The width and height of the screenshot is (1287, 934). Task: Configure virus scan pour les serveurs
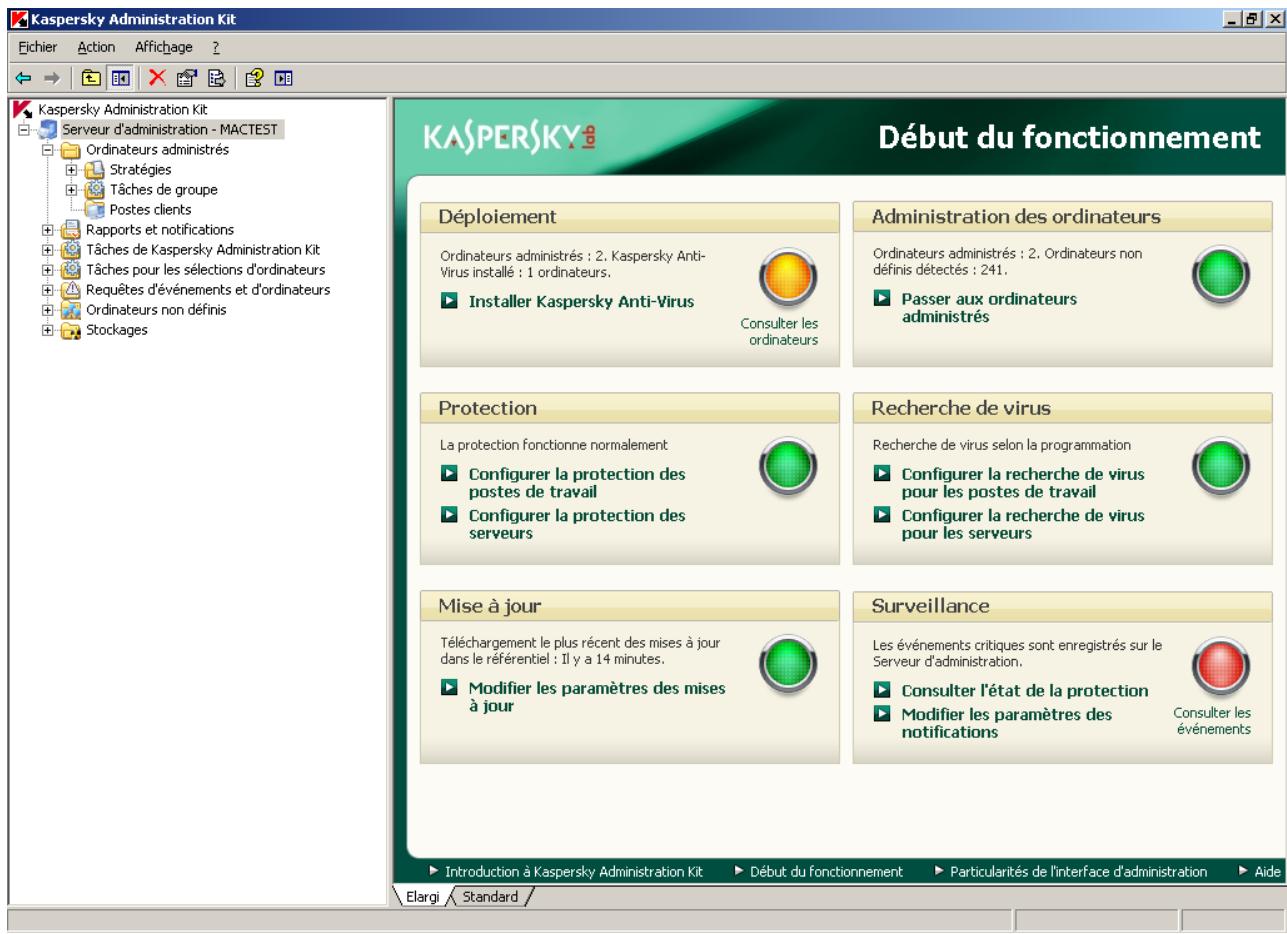click(x=1023, y=525)
